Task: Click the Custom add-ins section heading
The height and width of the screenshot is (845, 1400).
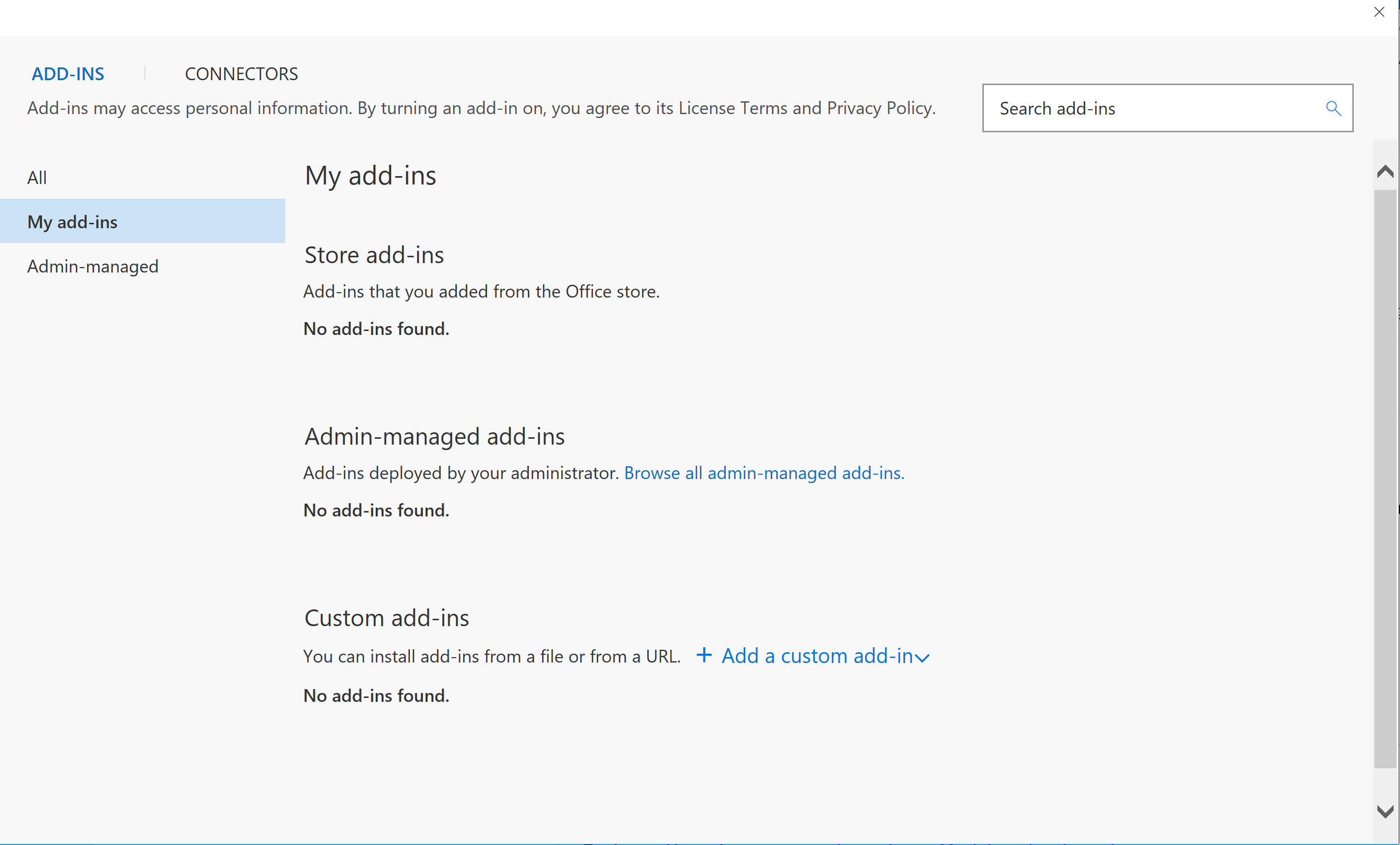Action: pos(386,618)
